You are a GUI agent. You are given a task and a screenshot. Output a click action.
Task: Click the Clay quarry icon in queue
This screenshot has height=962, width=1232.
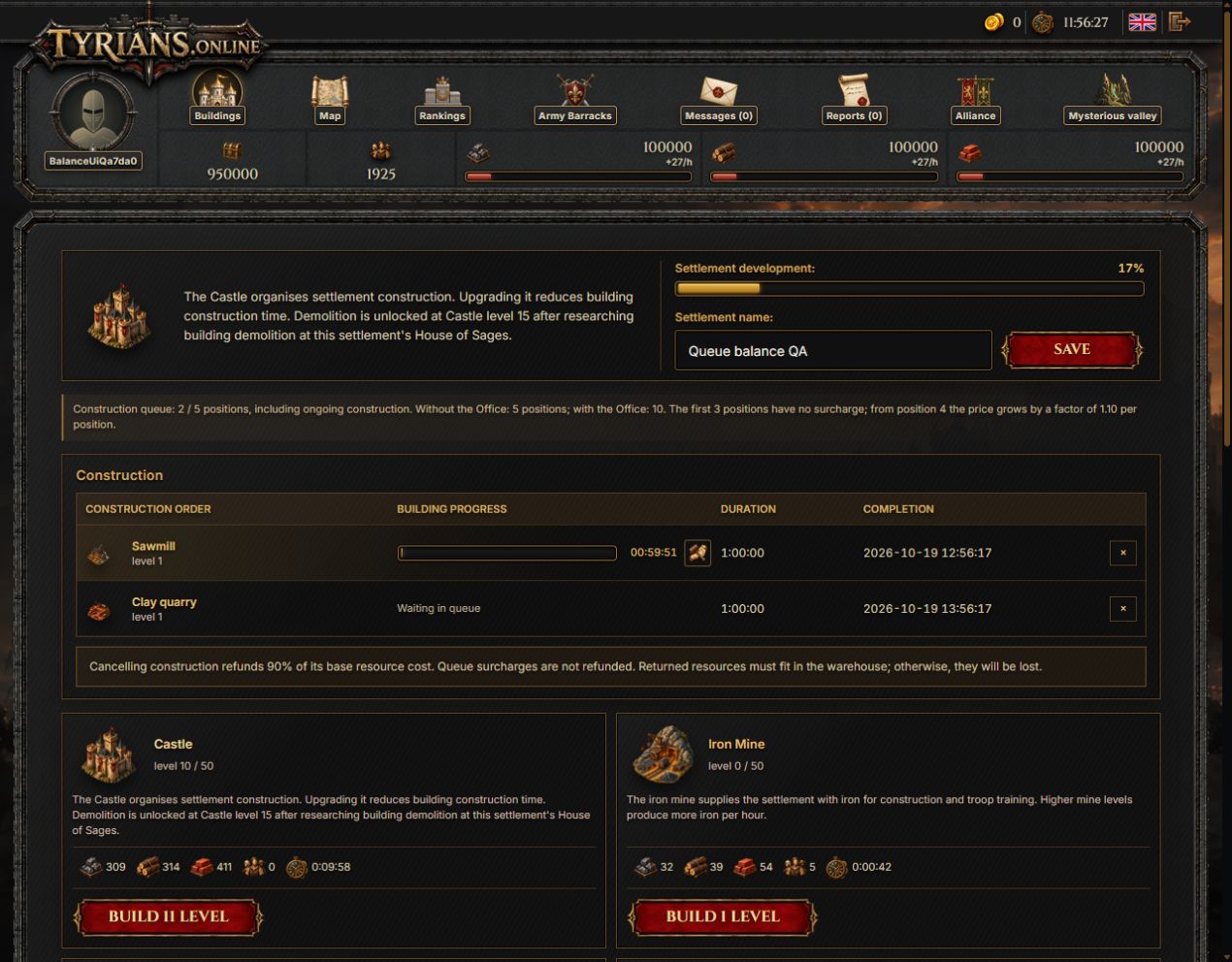99,610
